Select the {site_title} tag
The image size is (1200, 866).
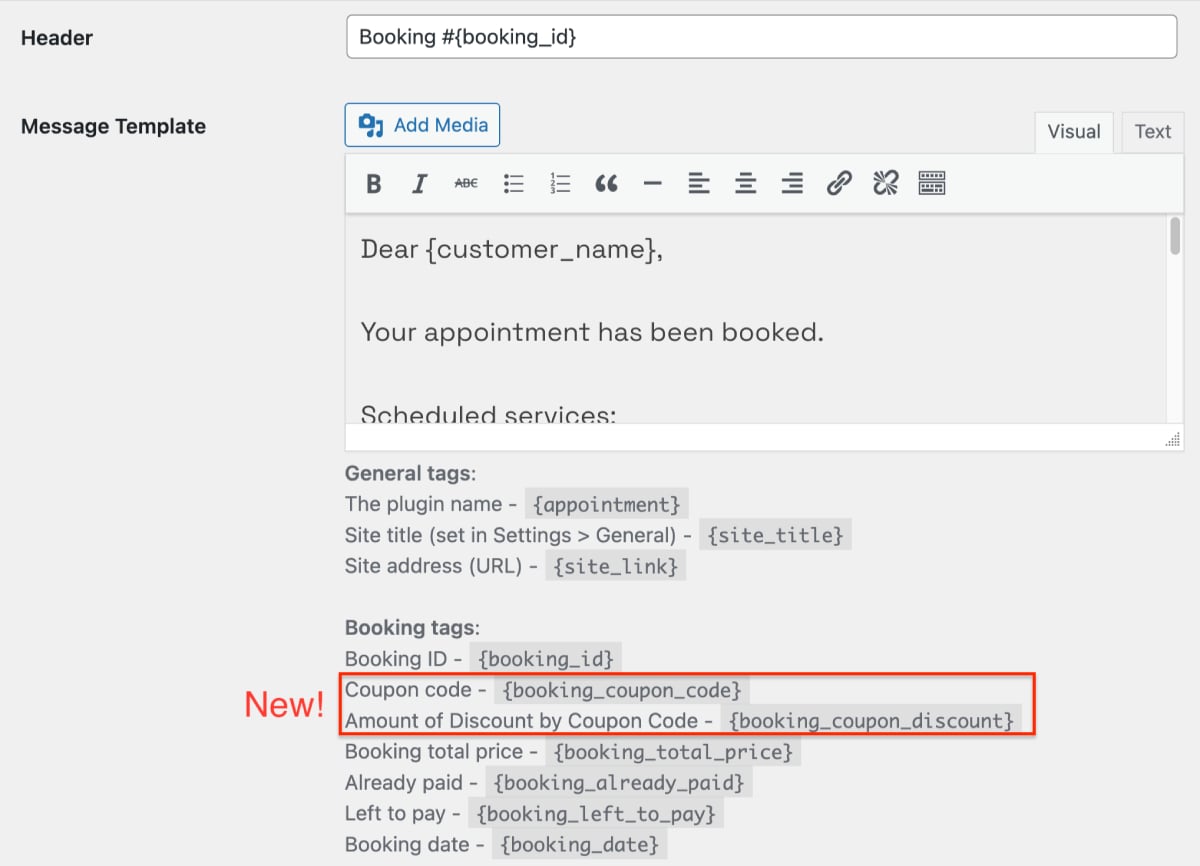point(776,535)
